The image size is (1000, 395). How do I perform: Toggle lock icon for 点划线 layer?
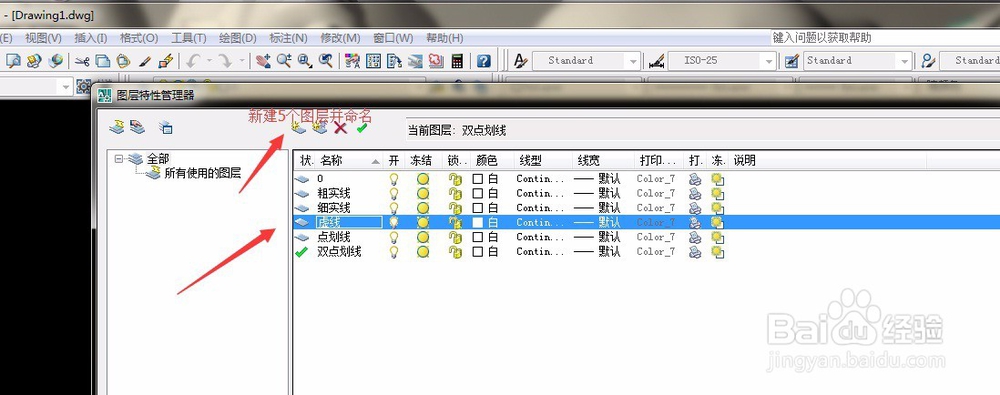coord(455,237)
